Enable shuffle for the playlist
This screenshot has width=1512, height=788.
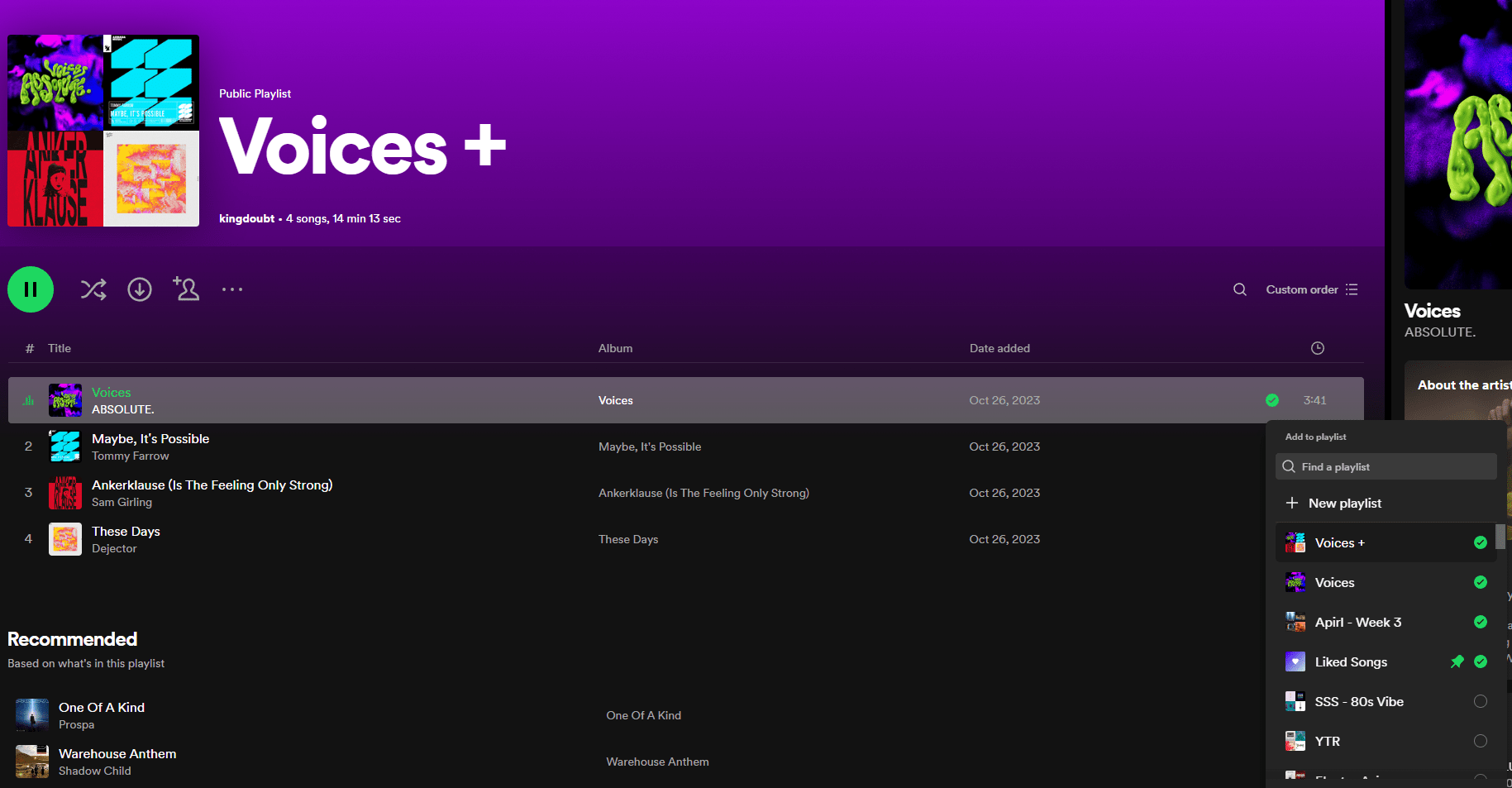pyautogui.click(x=93, y=289)
